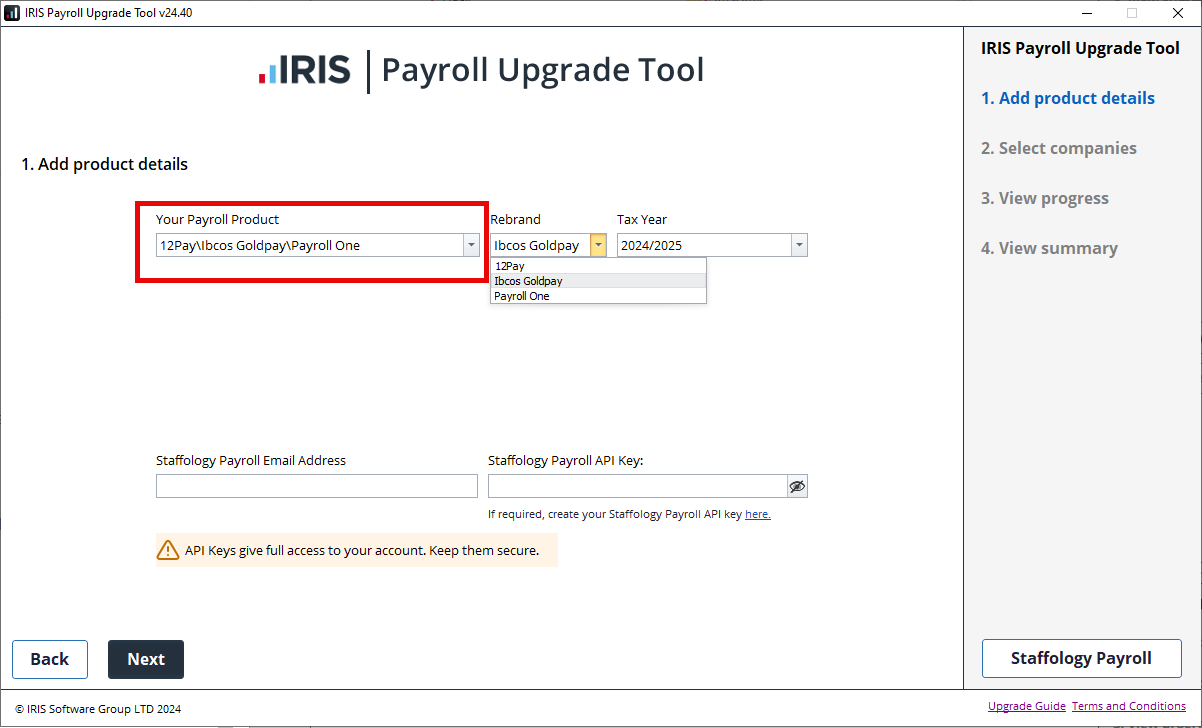This screenshot has width=1202, height=728.
Task: Minimize the IRIS Payroll Upgrade Tool window
Action: pos(1087,12)
